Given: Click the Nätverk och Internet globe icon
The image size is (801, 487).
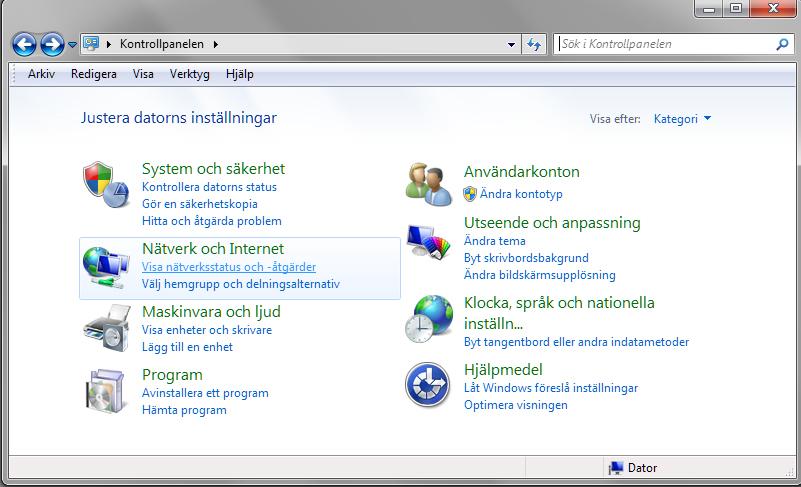Looking at the screenshot, I should [x=106, y=267].
